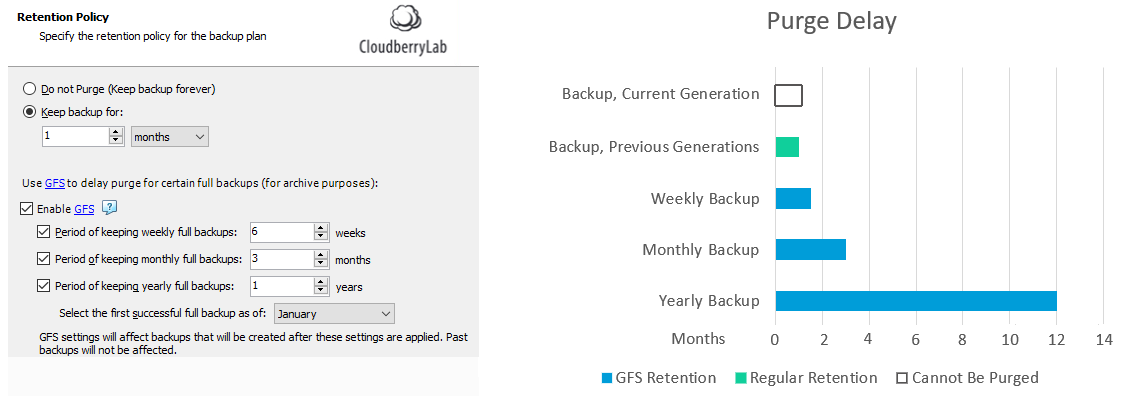
Task: Open GFS link in the delay purge sentence
Action: [x=55, y=184]
